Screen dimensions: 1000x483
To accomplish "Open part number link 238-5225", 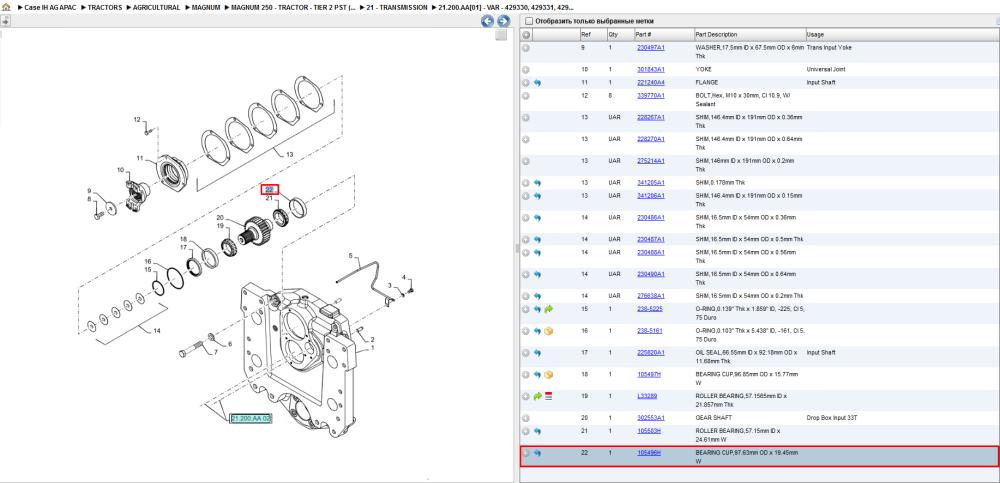I will 650,309.
